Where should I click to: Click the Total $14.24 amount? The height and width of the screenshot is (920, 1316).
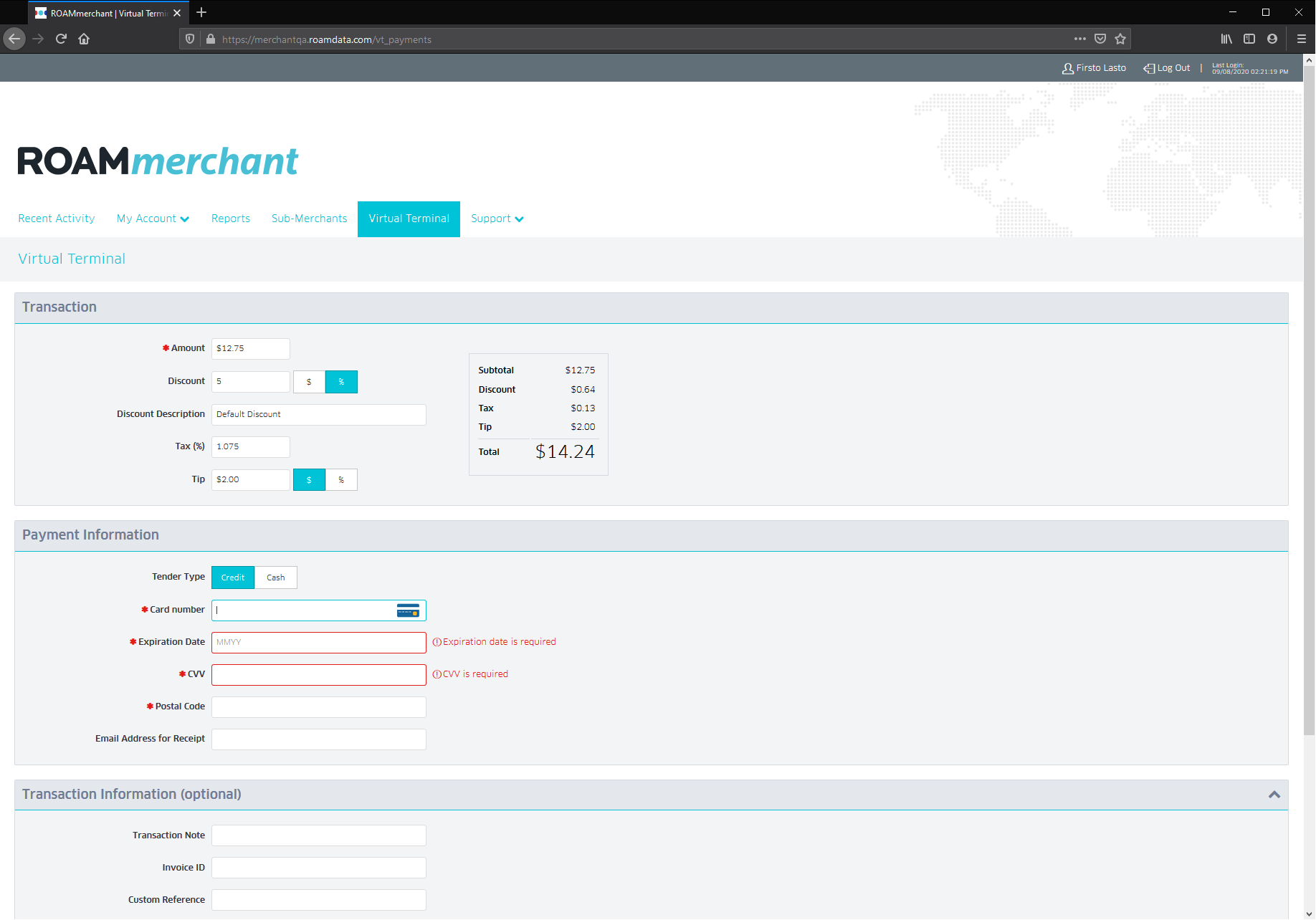pos(565,452)
